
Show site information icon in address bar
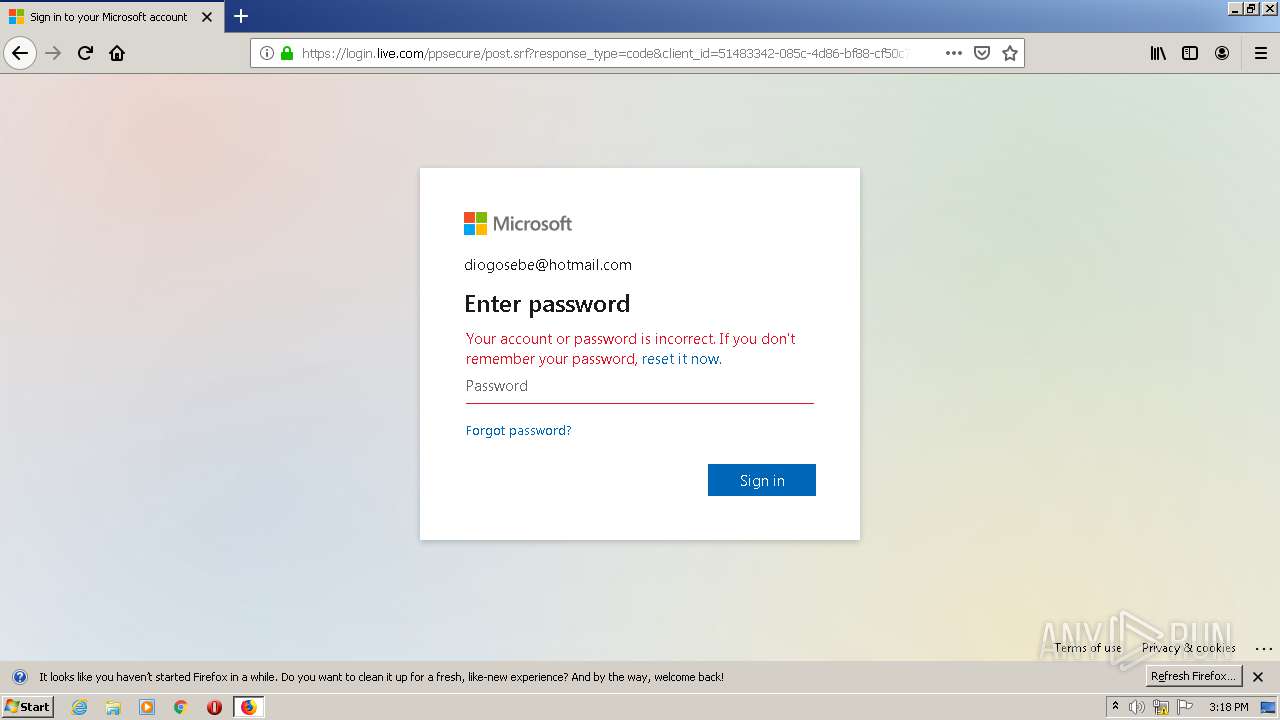267,53
